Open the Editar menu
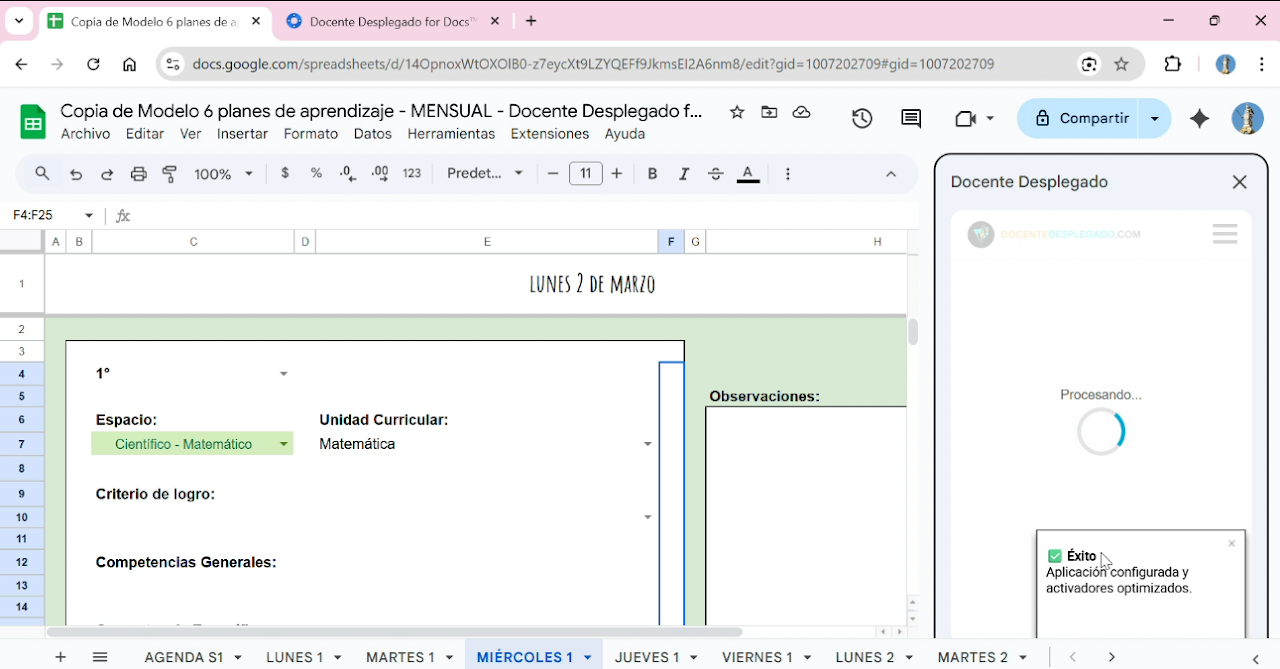The image size is (1280, 669). pos(145,134)
